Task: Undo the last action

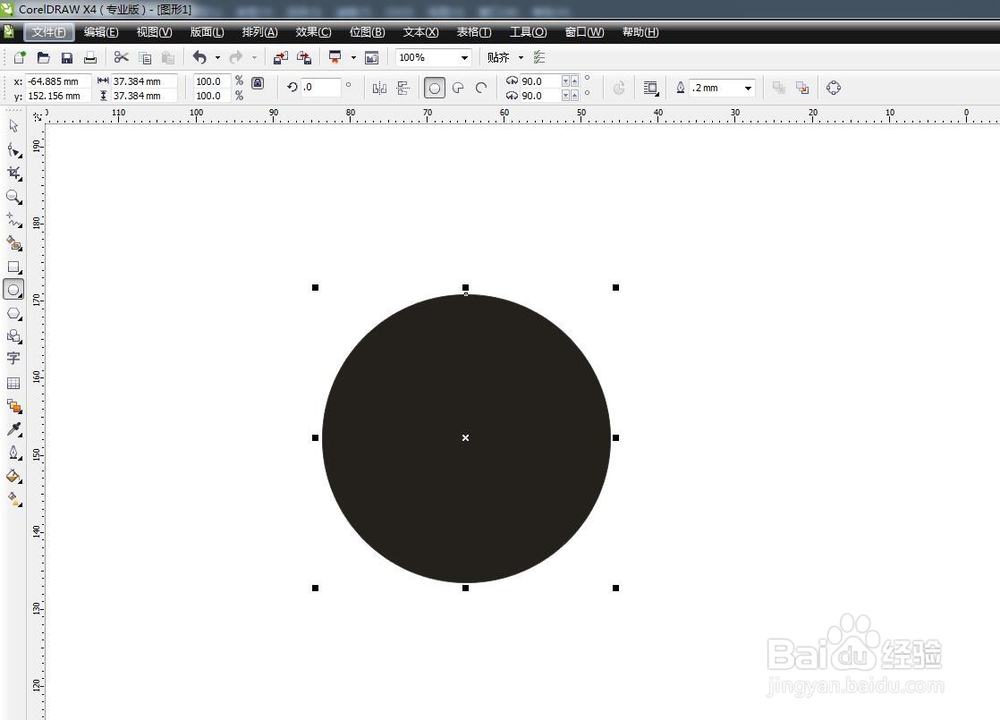Action: coord(200,57)
